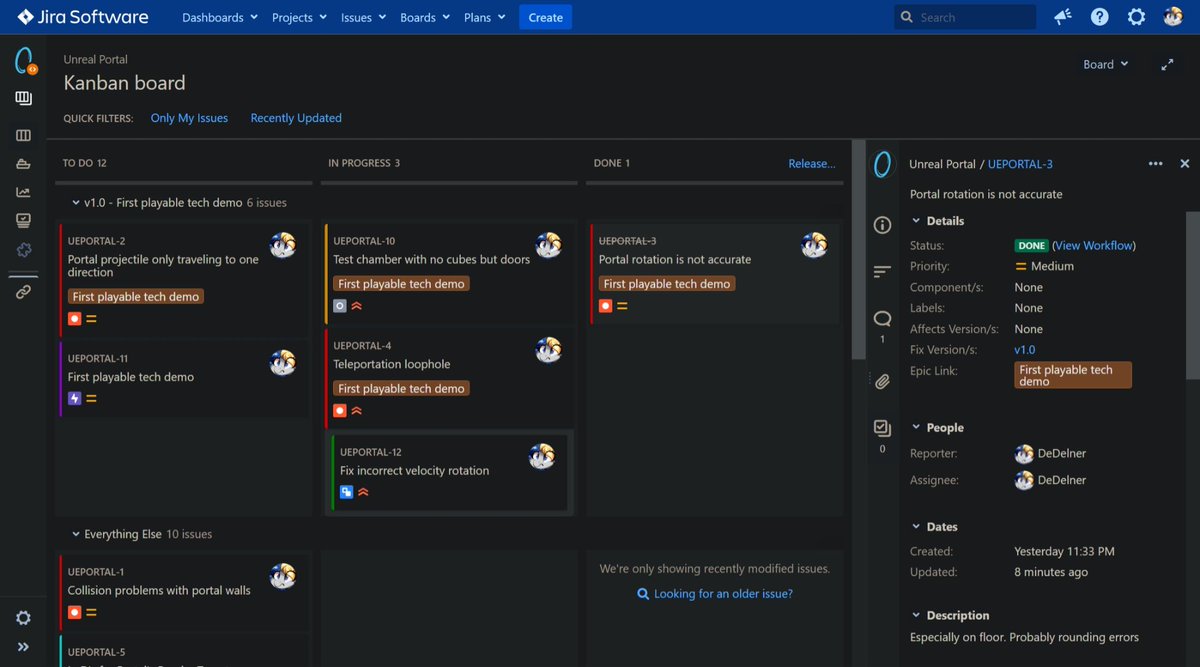Image resolution: width=1200 pixels, height=667 pixels.
Task: Enter fullscreen mode with expand arrows icon
Action: click(1167, 64)
